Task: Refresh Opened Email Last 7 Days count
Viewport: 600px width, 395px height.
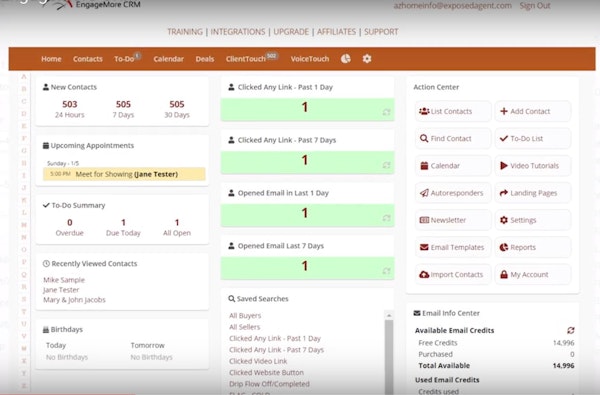Action: (386, 271)
